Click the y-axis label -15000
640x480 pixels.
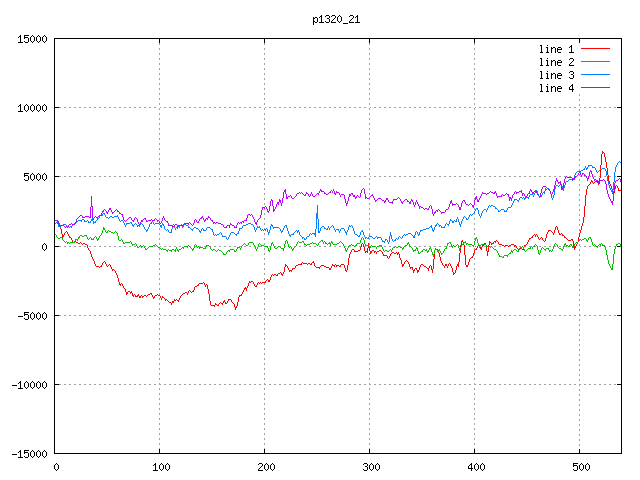point(29,454)
